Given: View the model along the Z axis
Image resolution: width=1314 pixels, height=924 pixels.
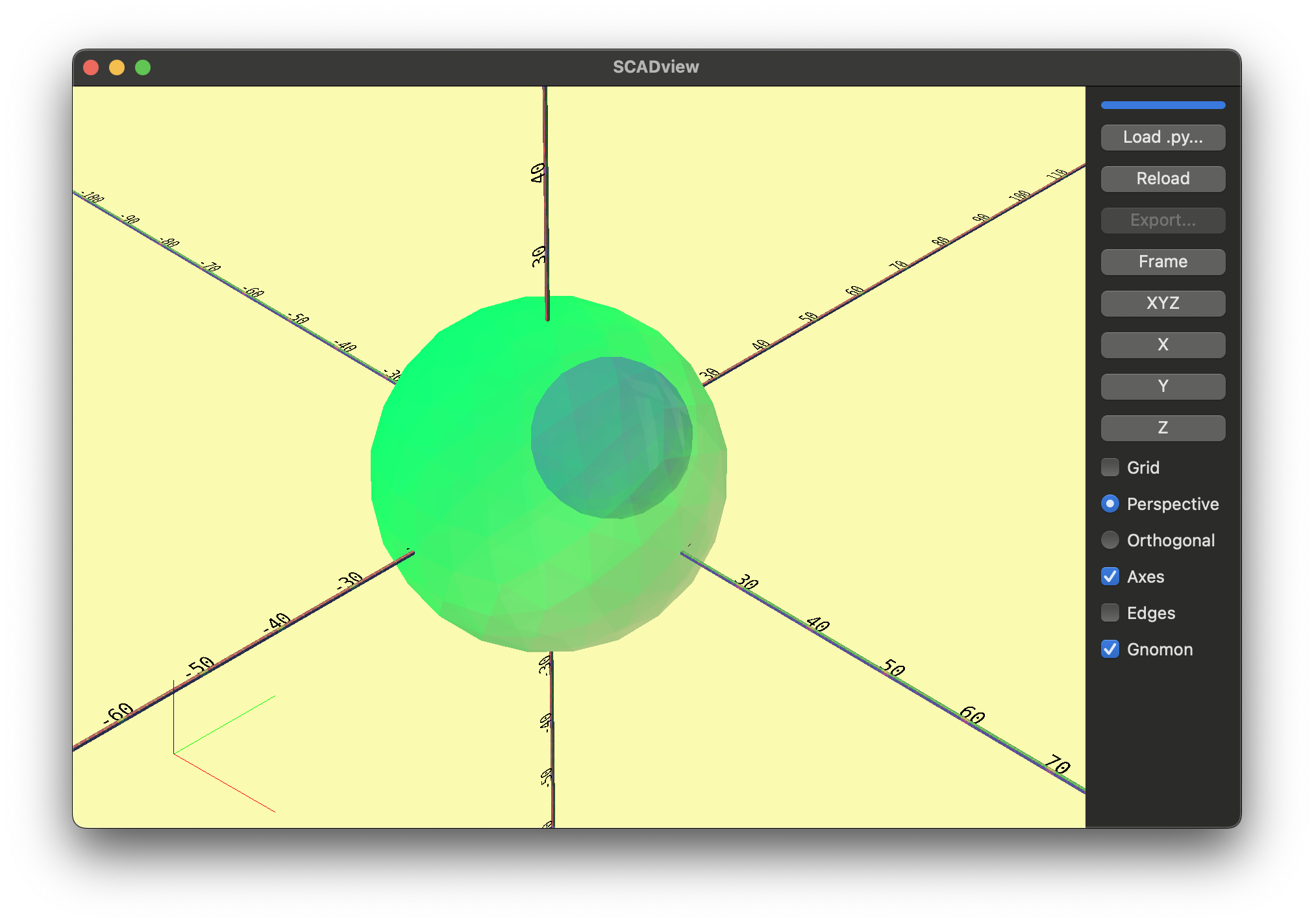Looking at the screenshot, I should click(x=1162, y=428).
